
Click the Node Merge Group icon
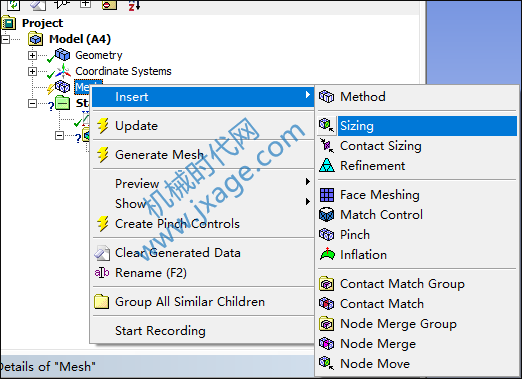click(x=327, y=324)
